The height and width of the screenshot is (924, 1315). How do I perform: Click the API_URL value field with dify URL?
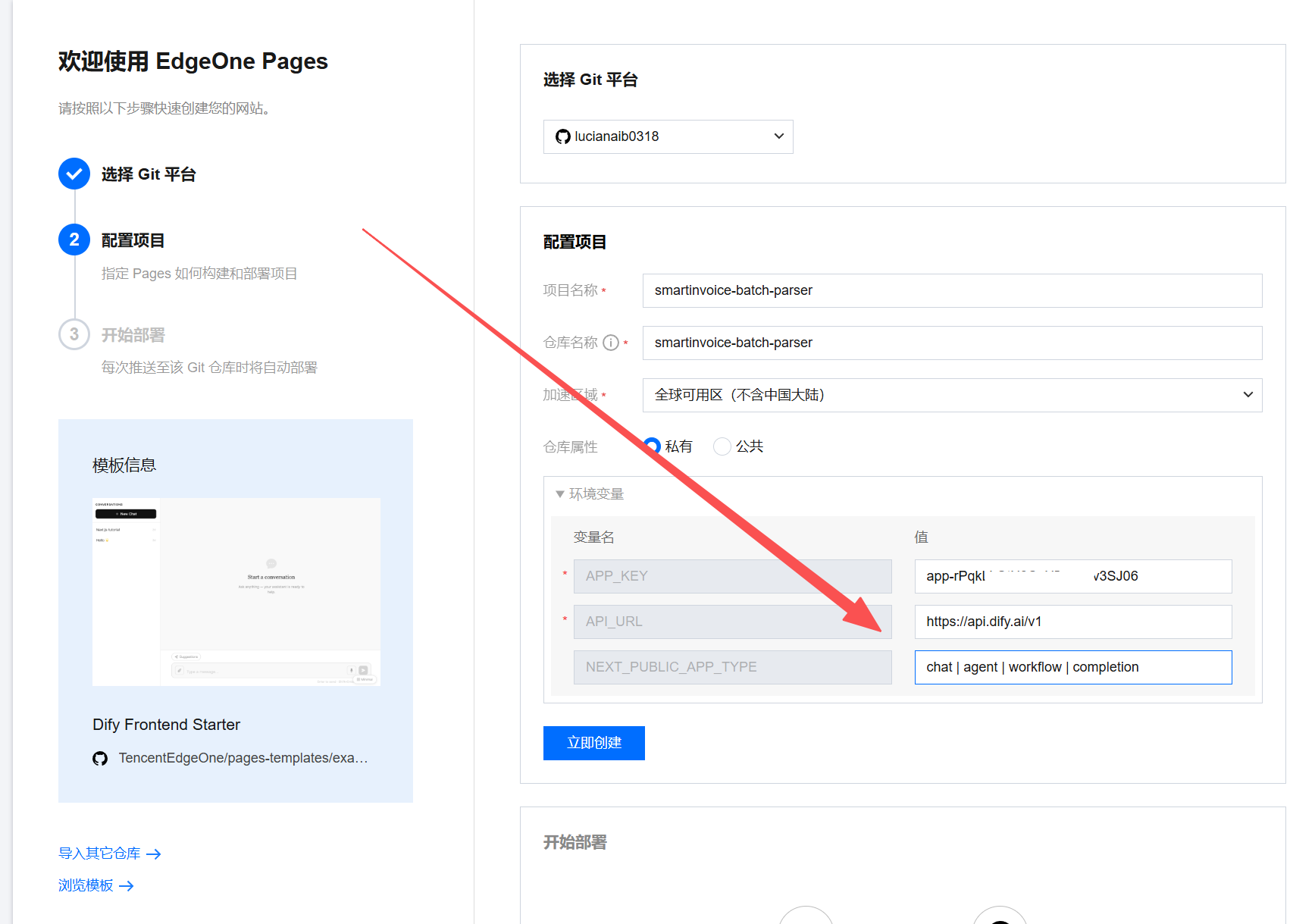[1073, 622]
